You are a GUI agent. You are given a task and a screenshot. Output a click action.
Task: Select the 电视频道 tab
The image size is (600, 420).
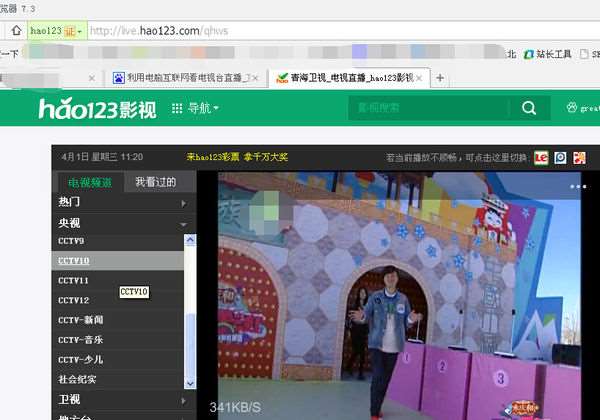(x=90, y=182)
